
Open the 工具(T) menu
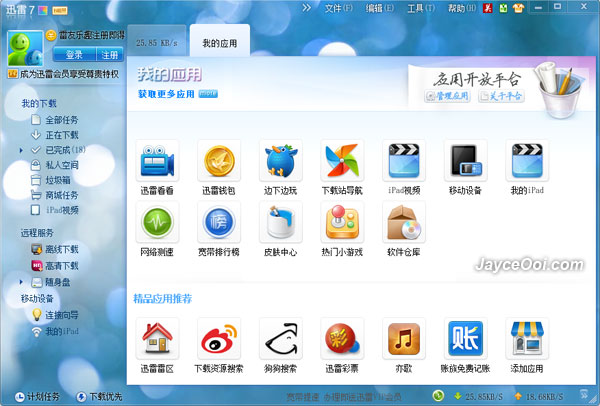pyautogui.click(x=421, y=8)
